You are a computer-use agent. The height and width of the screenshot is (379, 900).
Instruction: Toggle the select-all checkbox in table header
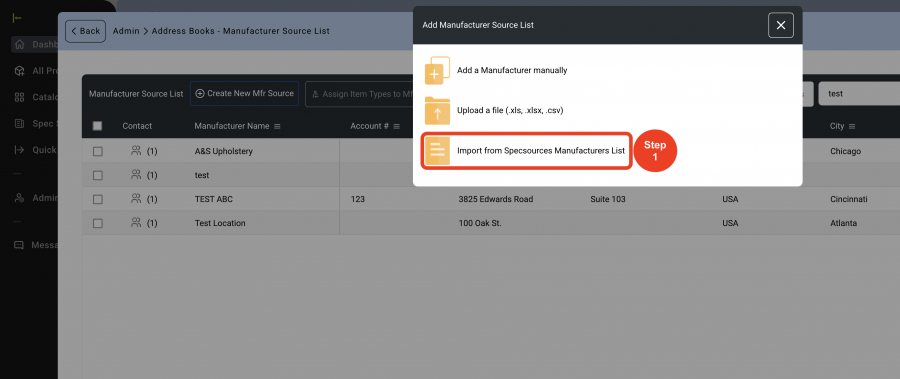pyautogui.click(x=98, y=126)
